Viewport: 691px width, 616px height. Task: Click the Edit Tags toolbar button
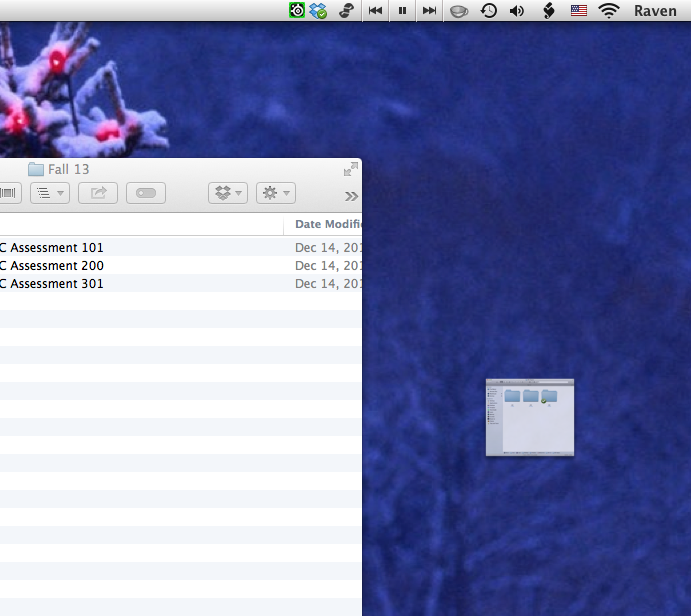(x=146, y=193)
